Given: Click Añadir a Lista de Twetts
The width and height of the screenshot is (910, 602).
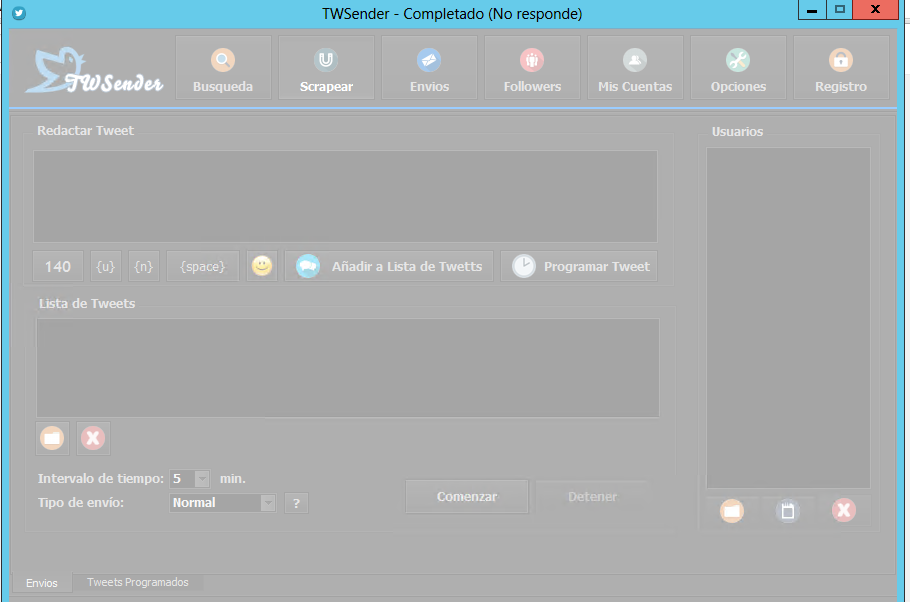Looking at the screenshot, I should point(389,266).
